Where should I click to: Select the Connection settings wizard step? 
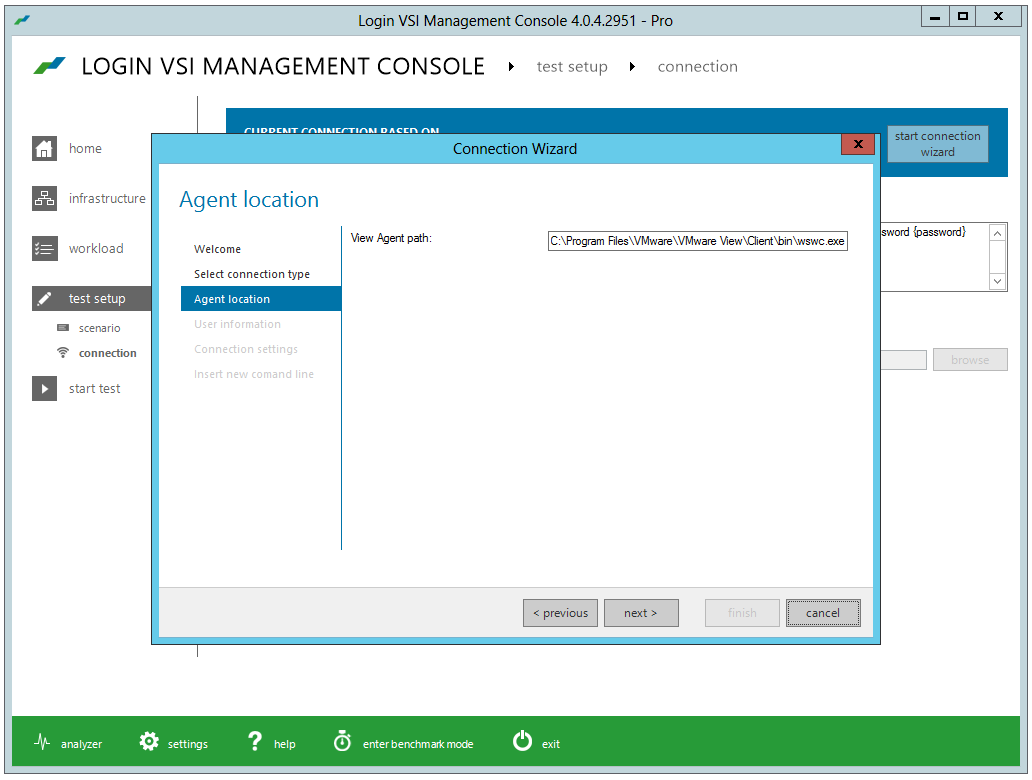tap(245, 350)
